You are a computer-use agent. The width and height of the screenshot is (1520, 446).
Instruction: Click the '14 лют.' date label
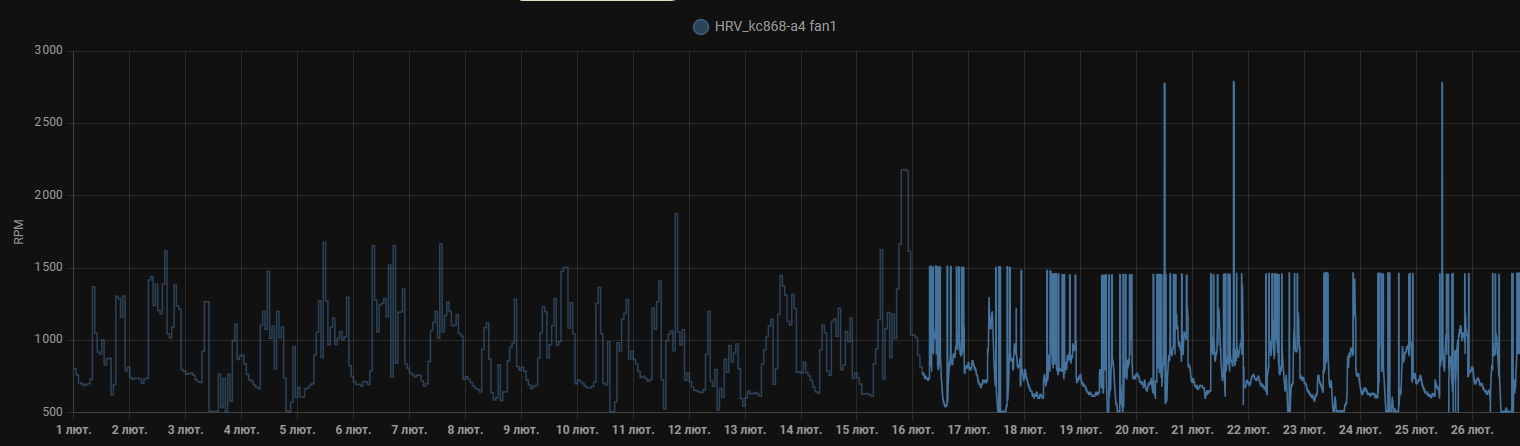point(801,430)
